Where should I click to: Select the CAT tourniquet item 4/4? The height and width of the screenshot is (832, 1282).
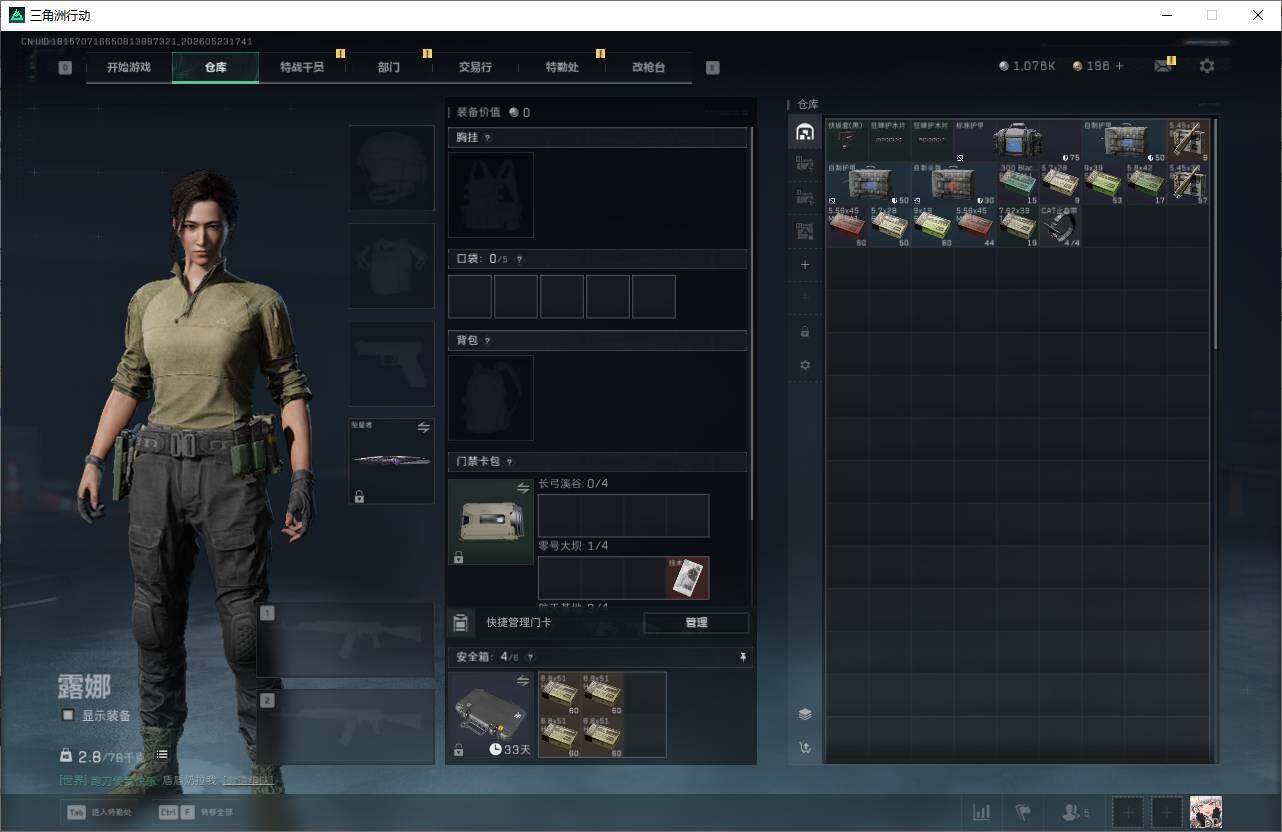tap(1061, 226)
